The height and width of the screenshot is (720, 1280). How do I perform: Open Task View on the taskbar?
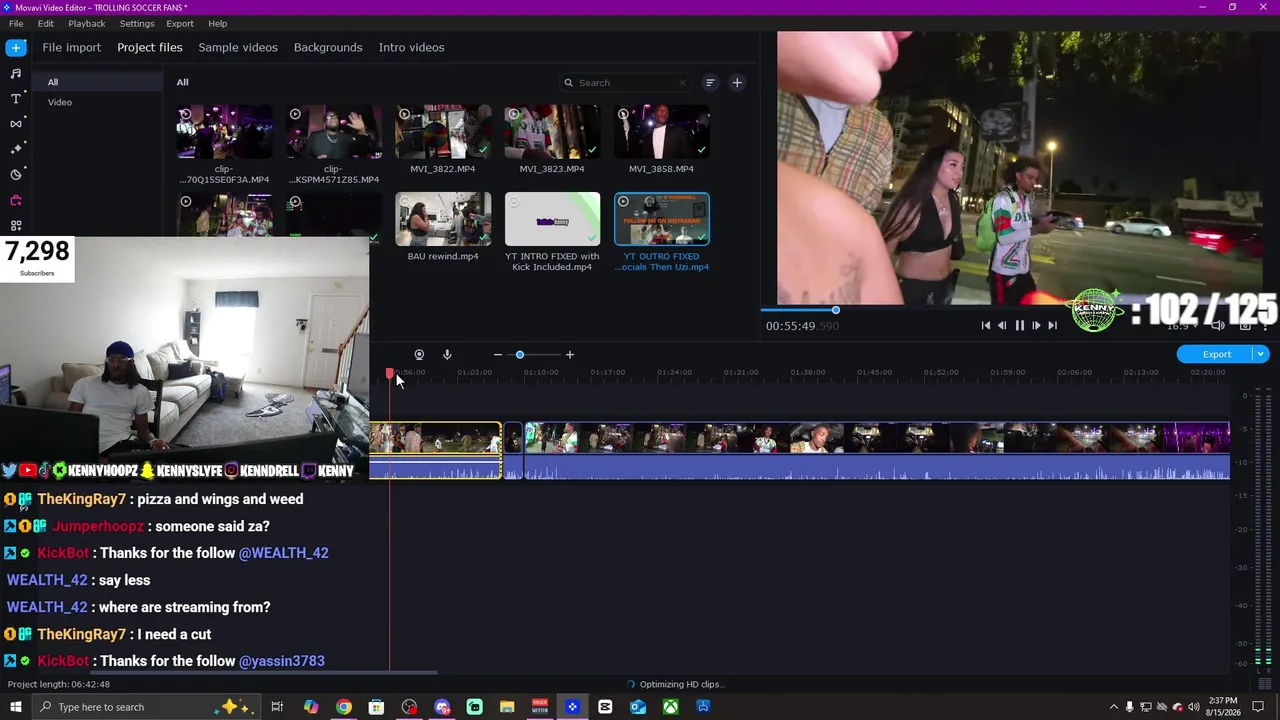click(x=277, y=707)
